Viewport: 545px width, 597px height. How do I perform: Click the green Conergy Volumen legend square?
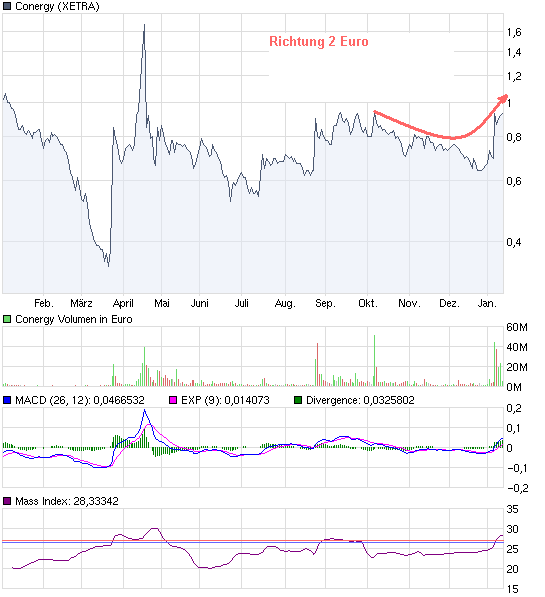tap(7, 319)
